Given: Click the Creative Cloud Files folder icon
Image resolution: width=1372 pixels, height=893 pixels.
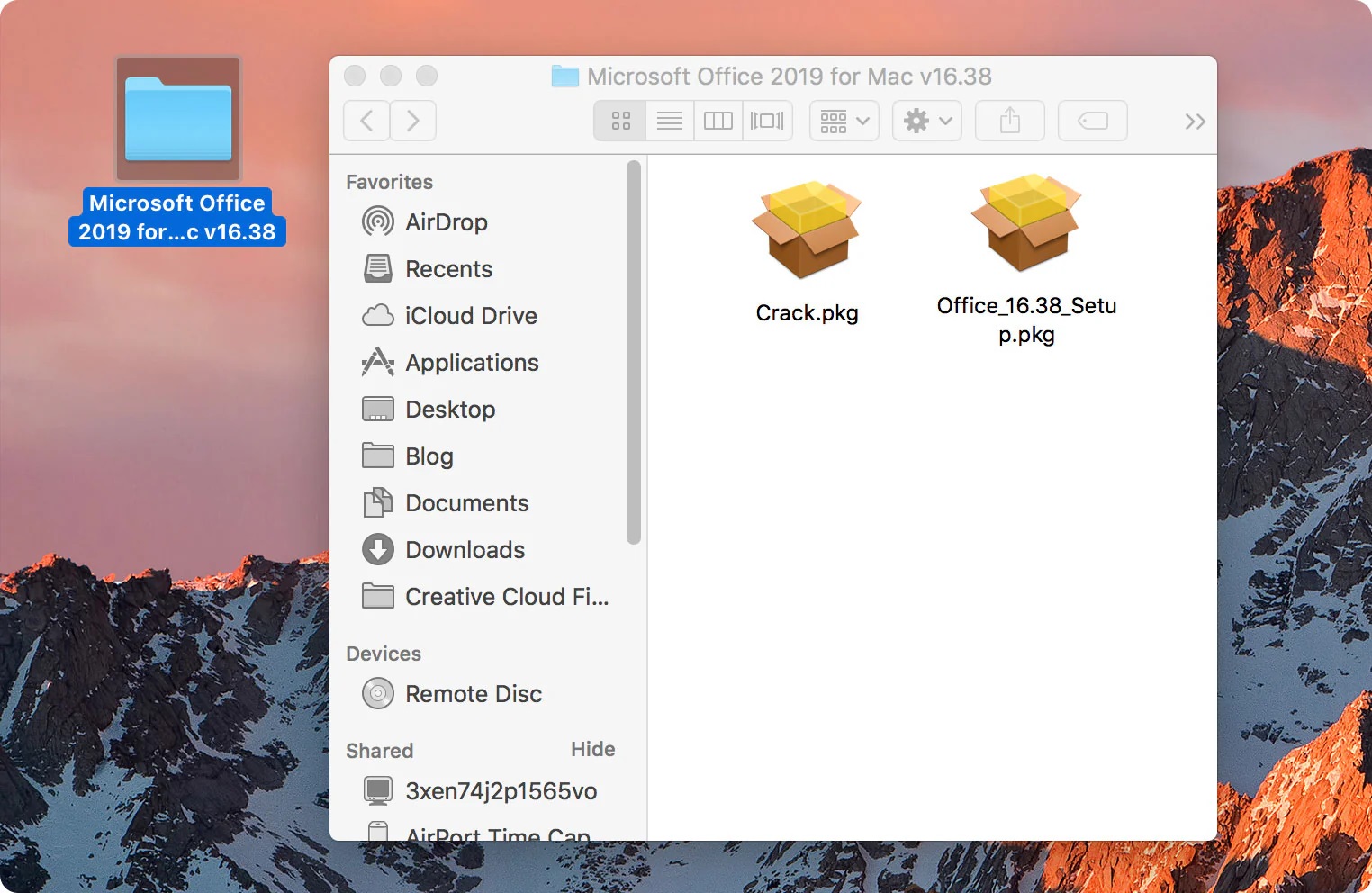Looking at the screenshot, I should click(x=378, y=596).
